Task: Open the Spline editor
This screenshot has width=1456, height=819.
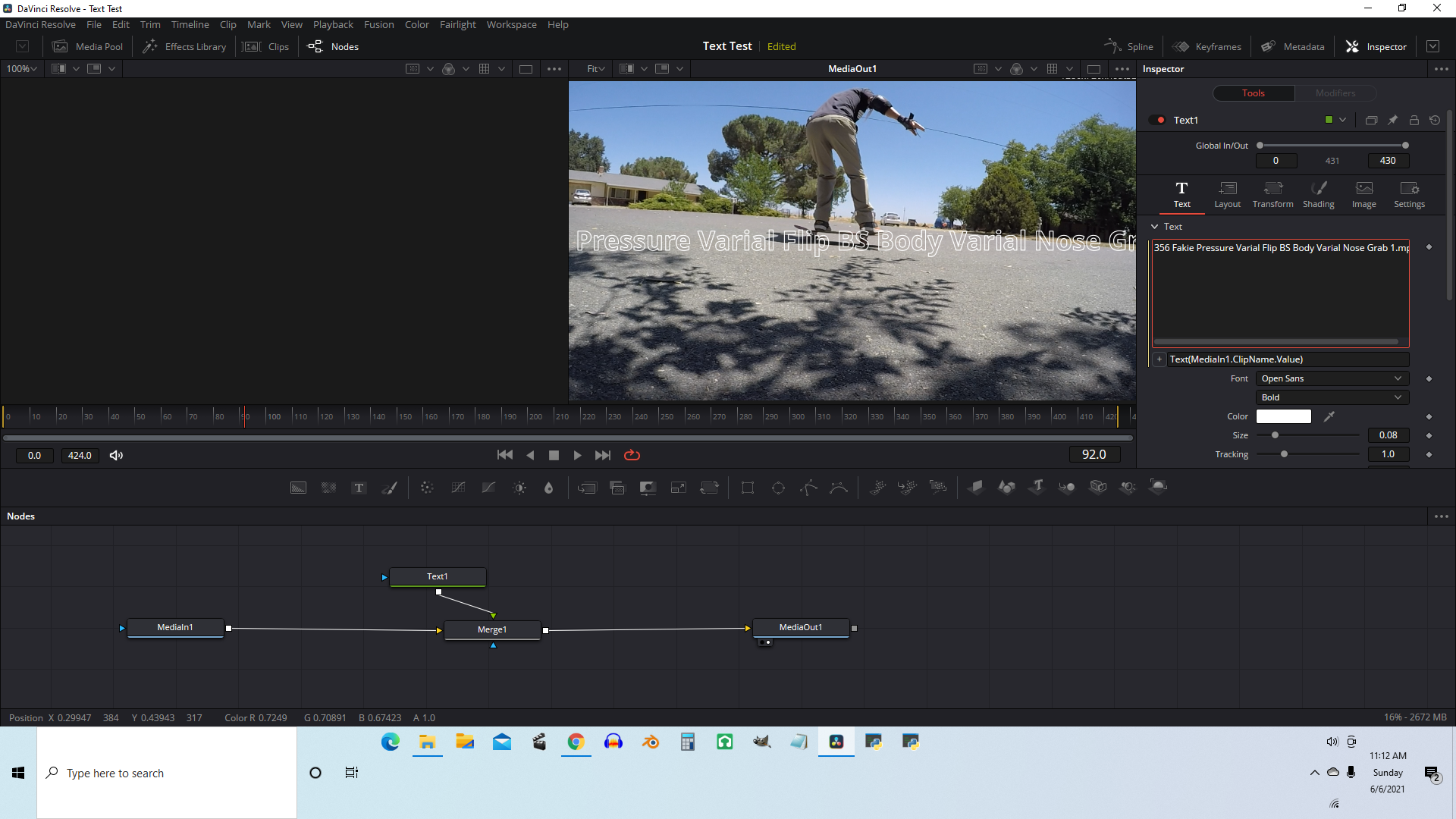Action: [1128, 46]
